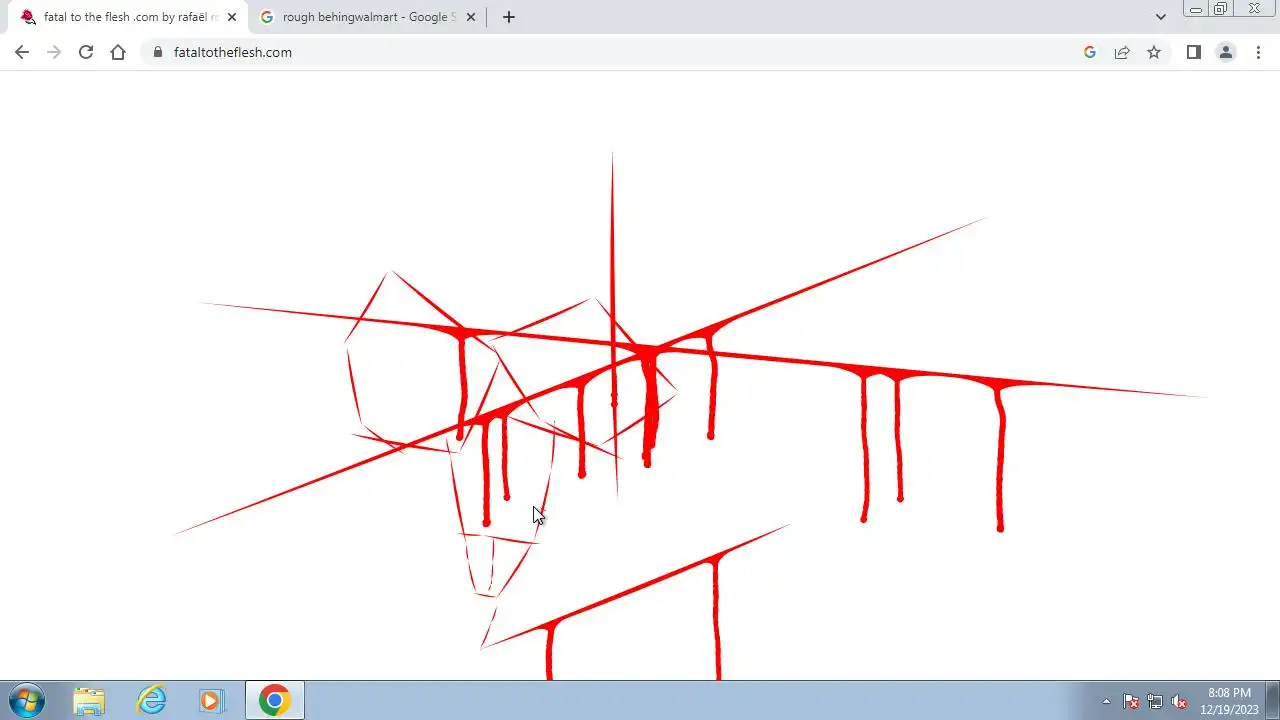Bookmark this page with the star

point(1154,52)
